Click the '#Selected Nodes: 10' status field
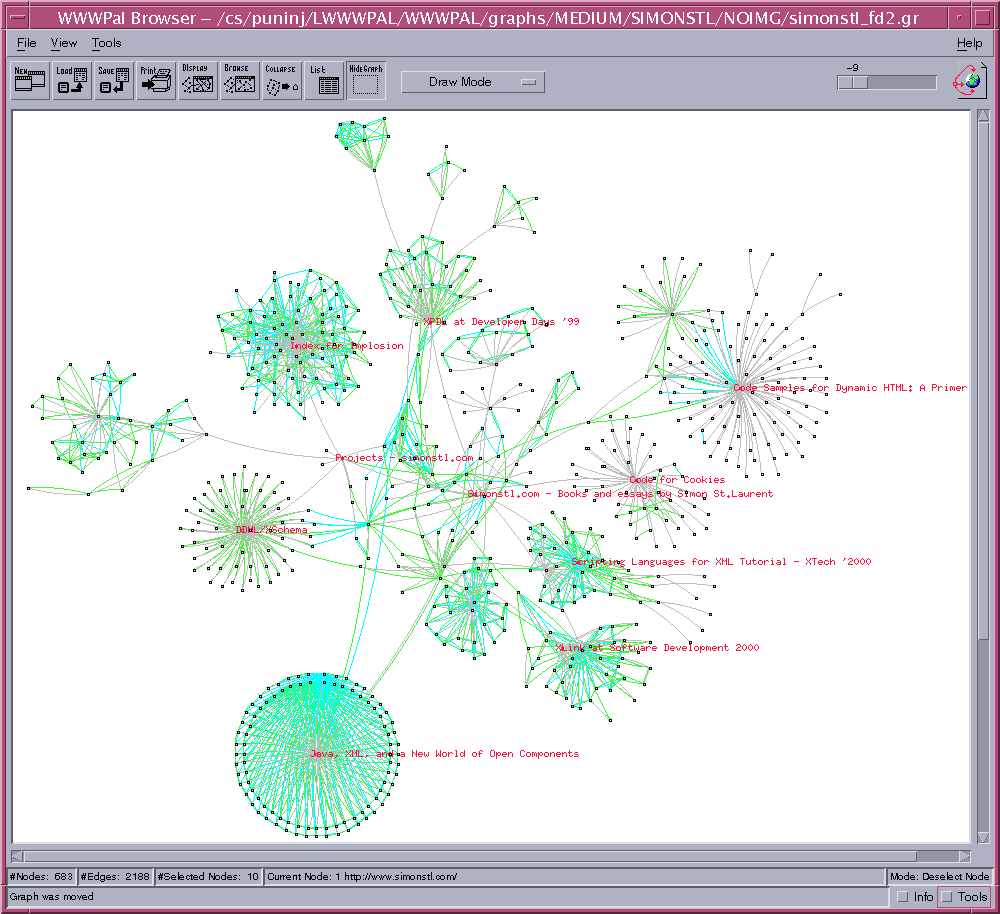This screenshot has width=1000, height=914. (208, 876)
